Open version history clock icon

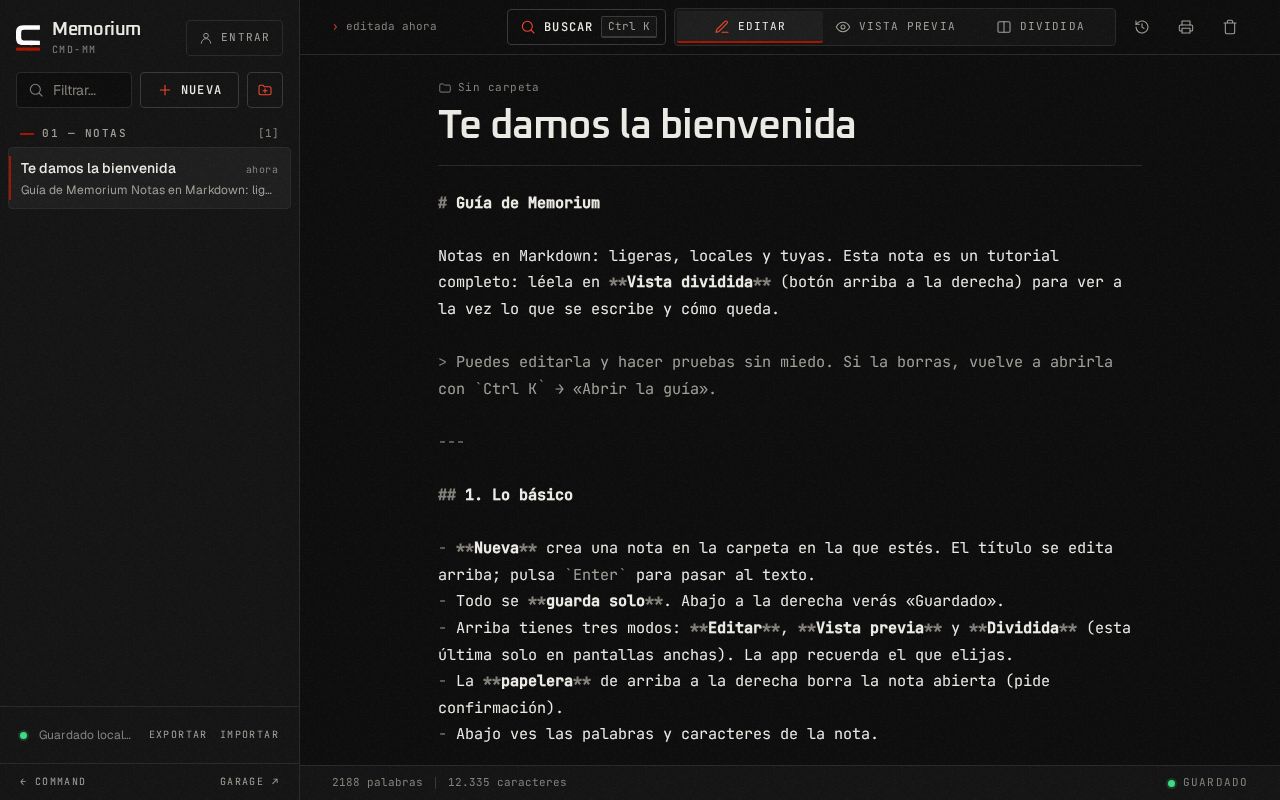(x=1142, y=27)
